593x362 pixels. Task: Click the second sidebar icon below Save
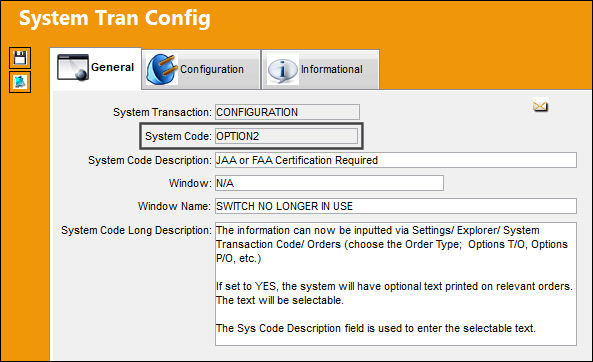[20, 82]
